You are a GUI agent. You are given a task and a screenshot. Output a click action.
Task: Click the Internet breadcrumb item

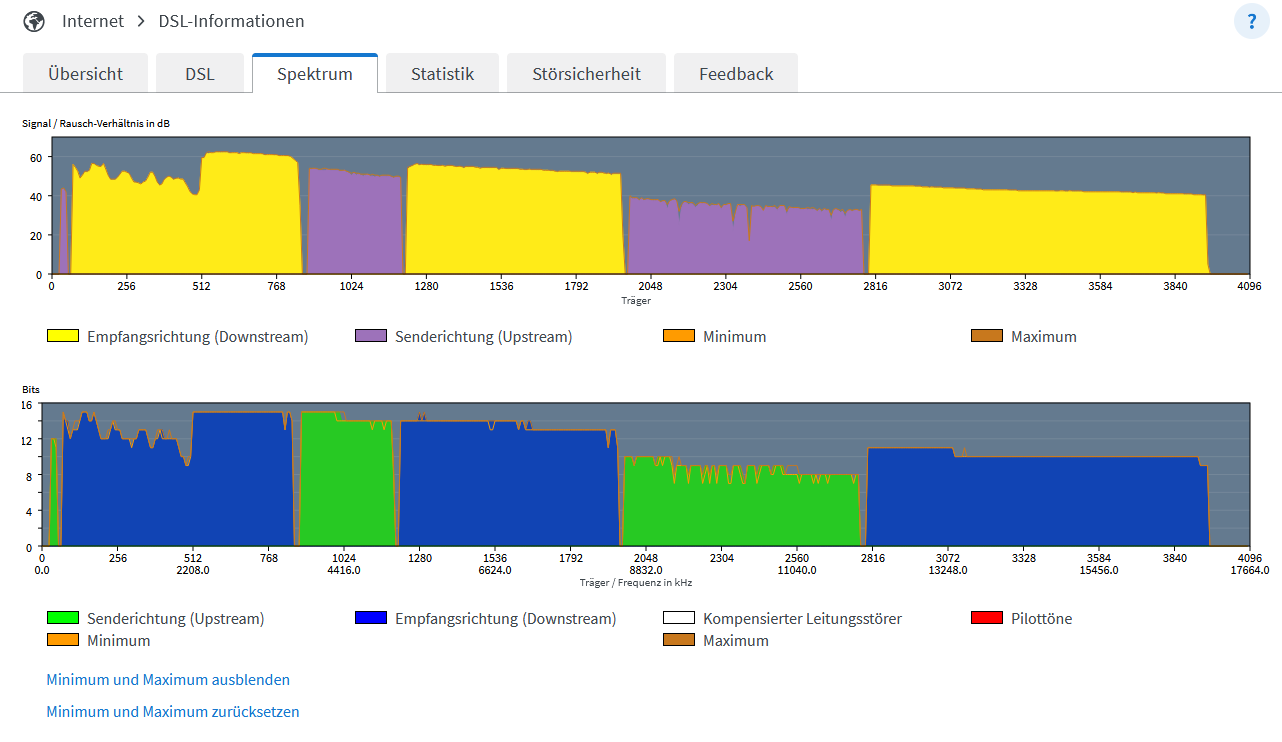tap(93, 21)
